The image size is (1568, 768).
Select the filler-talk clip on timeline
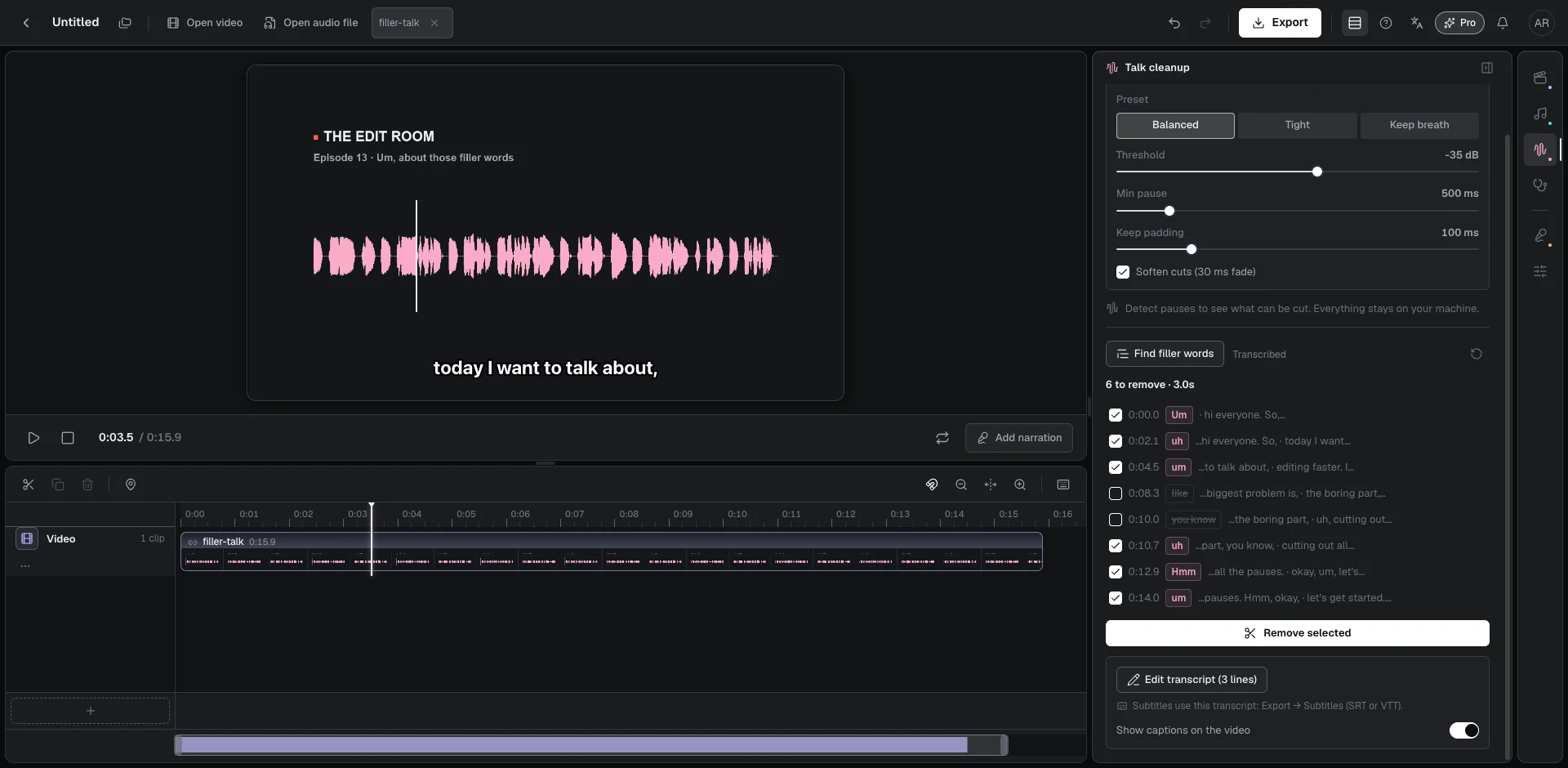click(x=611, y=551)
